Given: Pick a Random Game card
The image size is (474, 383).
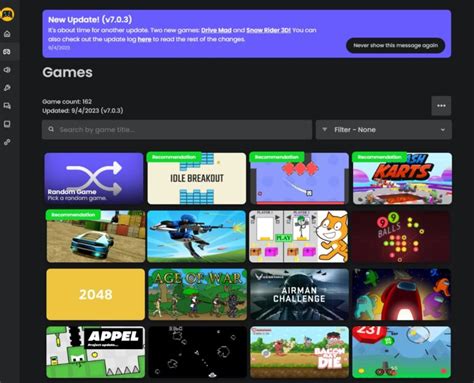Looking at the screenshot, I should [x=94, y=178].
